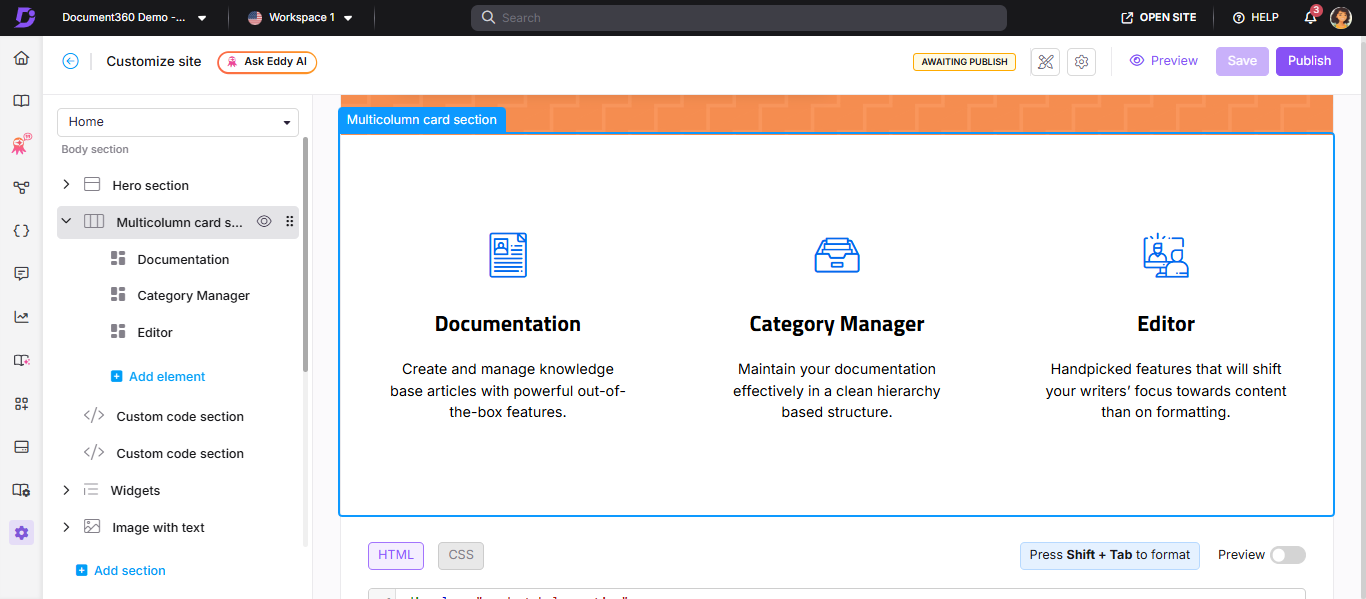
Task: Open the purple Settings gear in sidebar
Action: (x=21, y=533)
